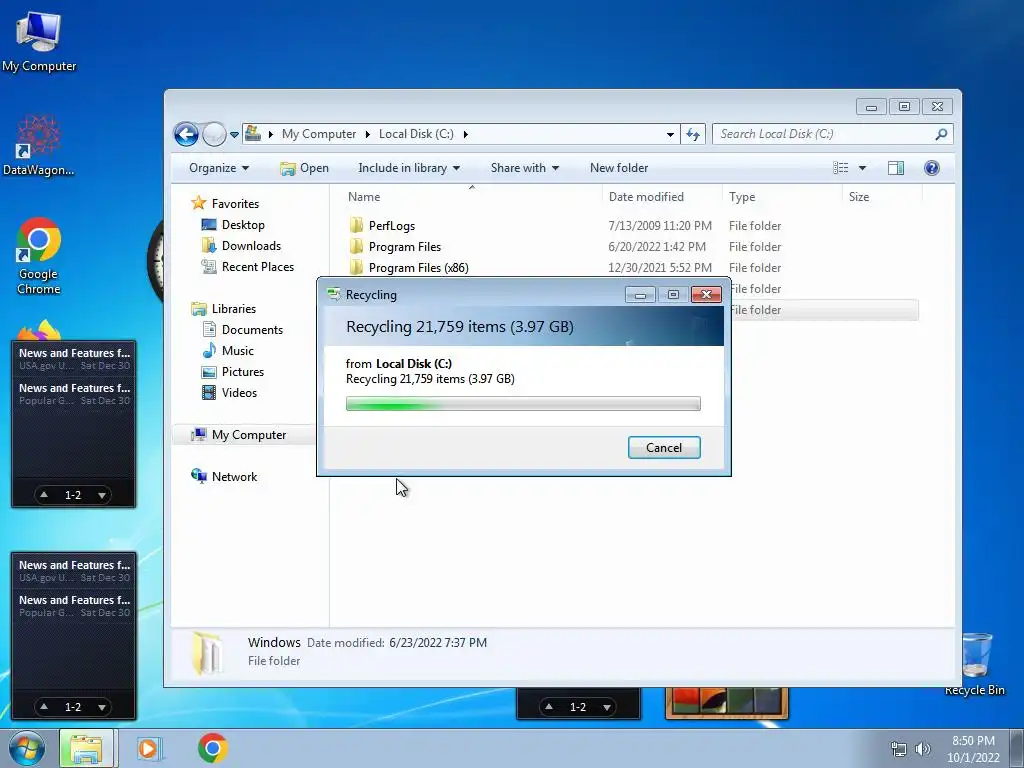Screen dimensions: 1024x768
Task: Click the Recycling progress bar
Action: [523, 404]
